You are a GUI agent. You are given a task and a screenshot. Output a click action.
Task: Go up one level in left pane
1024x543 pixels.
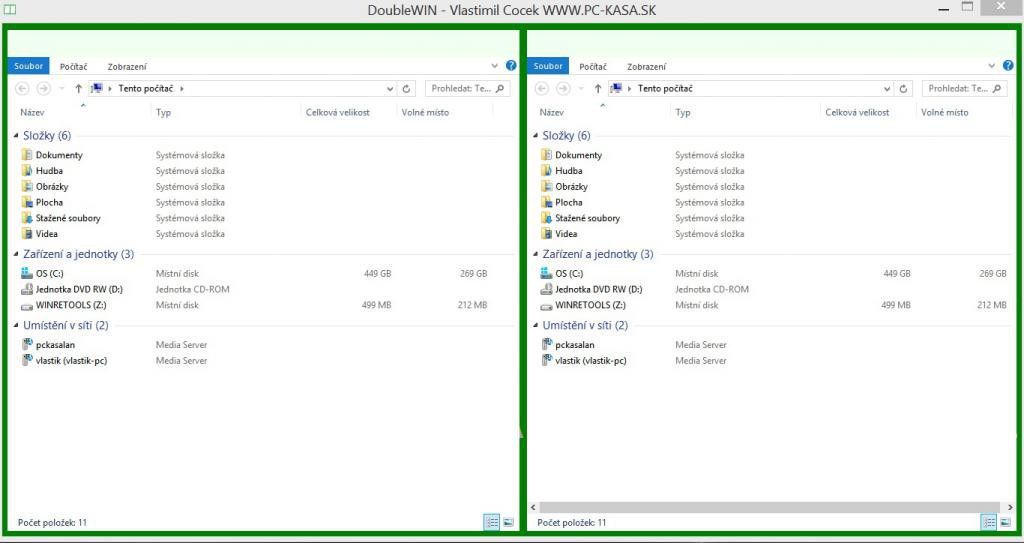78,89
